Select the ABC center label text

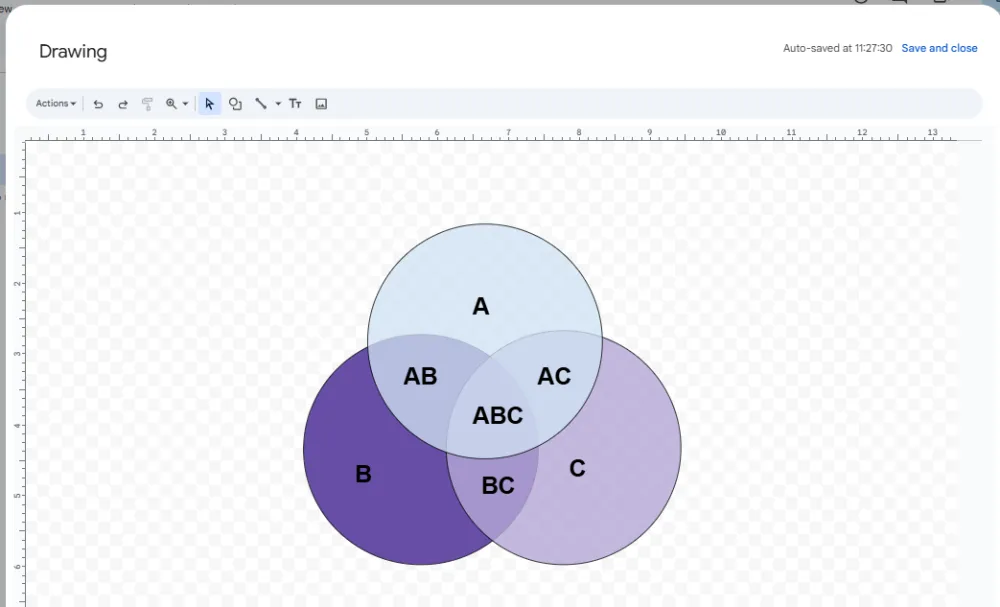497,415
